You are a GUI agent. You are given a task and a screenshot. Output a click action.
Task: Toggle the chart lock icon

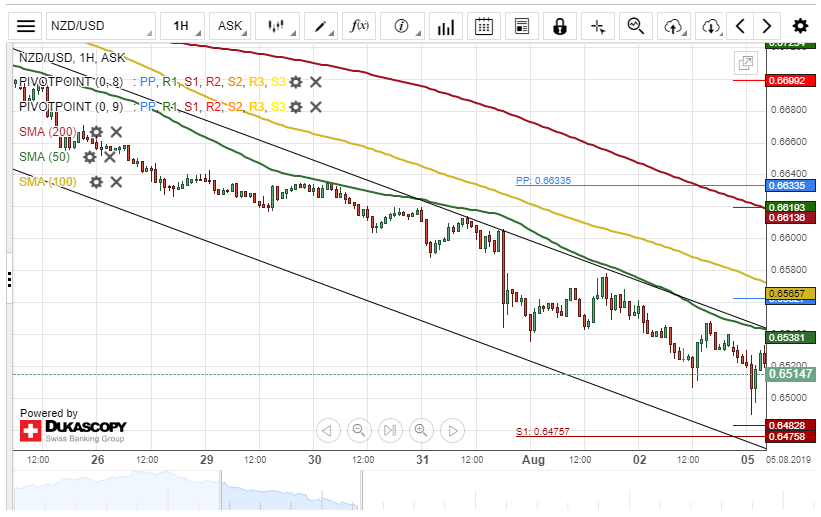point(560,26)
